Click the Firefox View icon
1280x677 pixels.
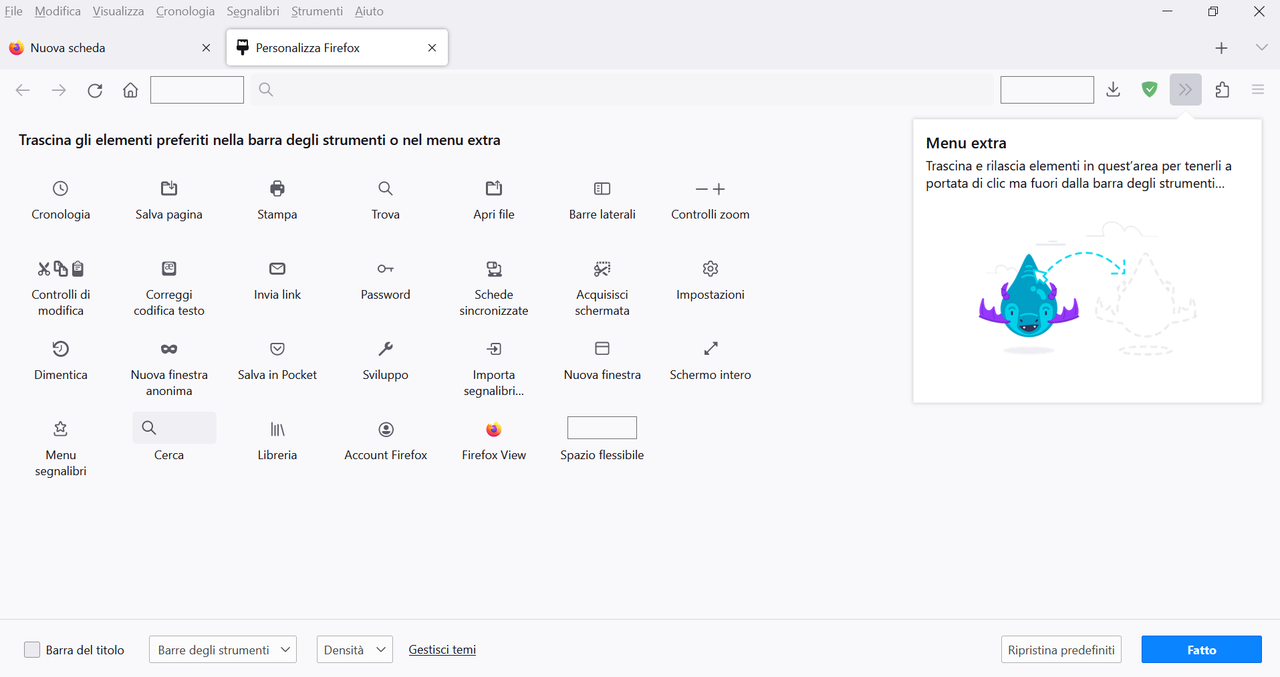click(494, 428)
